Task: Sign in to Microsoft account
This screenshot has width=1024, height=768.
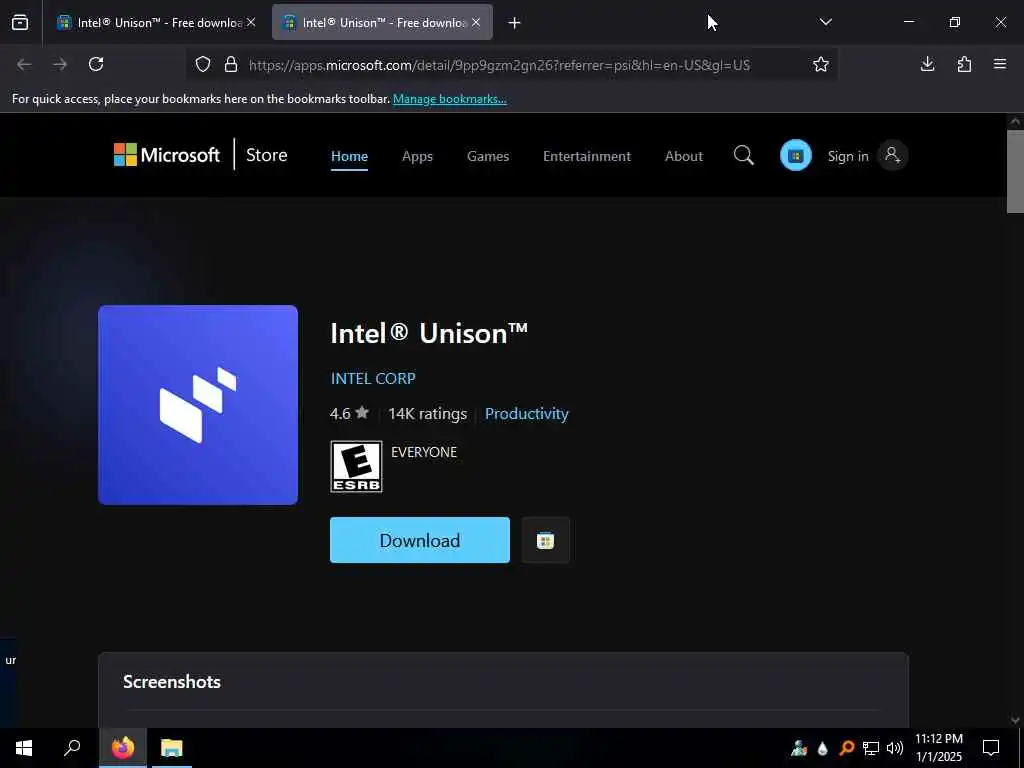Action: [x=848, y=156]
